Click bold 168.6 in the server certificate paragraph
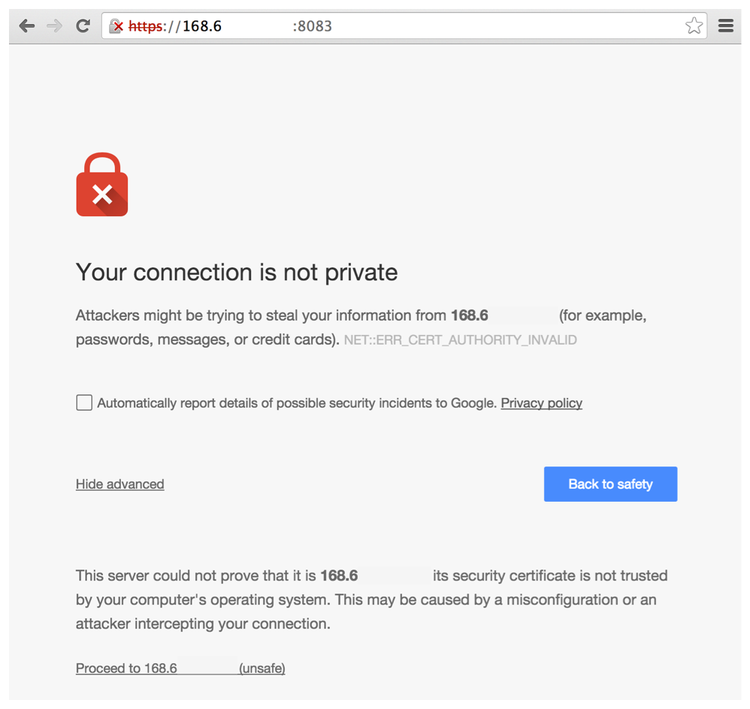Image resolution: width=750 pixels, height=709 pixels. [x=339, y=575]
